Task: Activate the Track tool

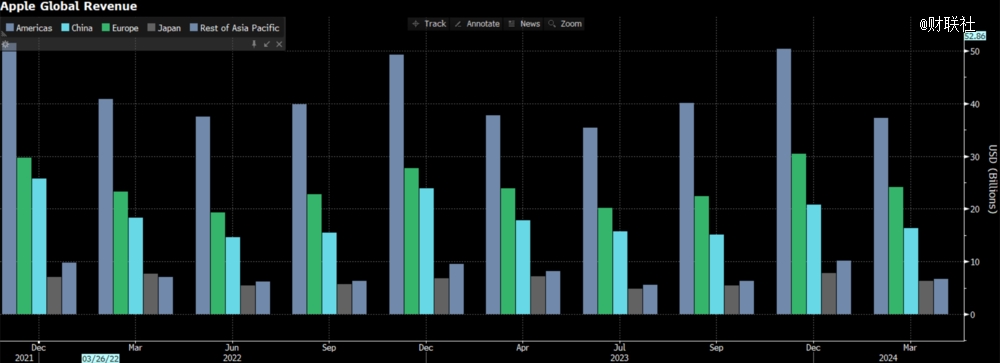Action: pos(429,24)
